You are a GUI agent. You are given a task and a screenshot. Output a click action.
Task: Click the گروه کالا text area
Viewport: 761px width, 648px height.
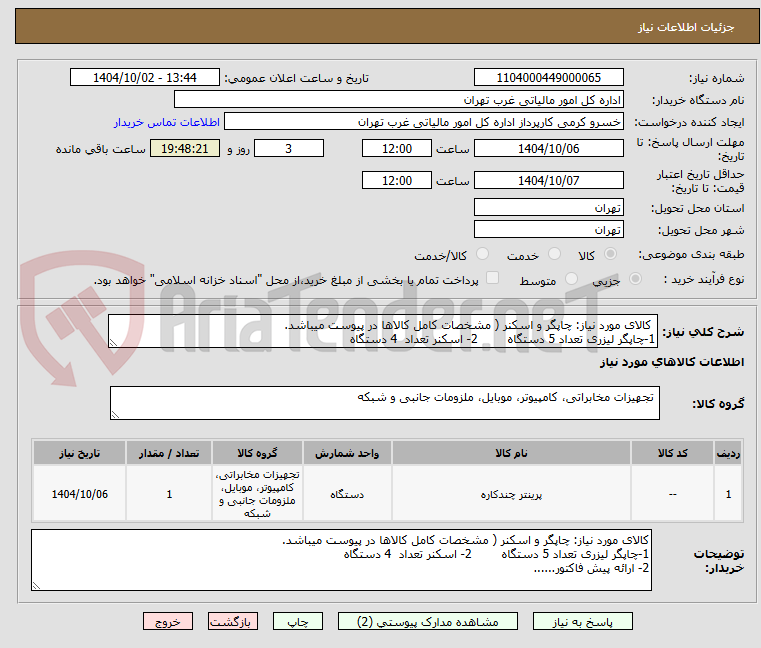click(385, 403)
